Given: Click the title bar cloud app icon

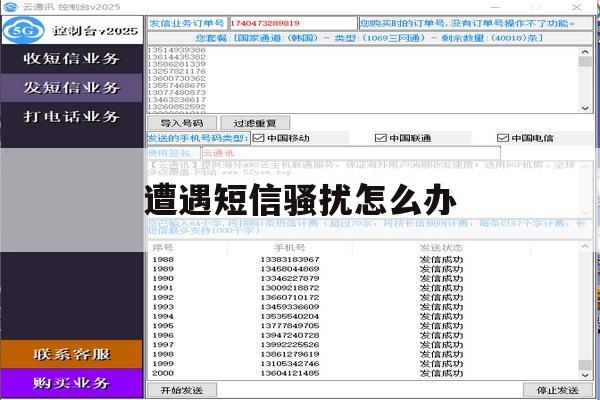Looking at the screenshot, I should 10,7.
